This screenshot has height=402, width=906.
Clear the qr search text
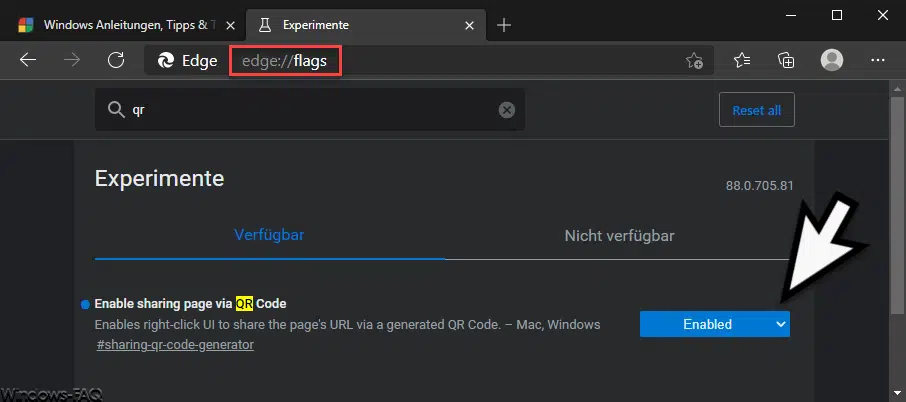(x=507, y=110)
